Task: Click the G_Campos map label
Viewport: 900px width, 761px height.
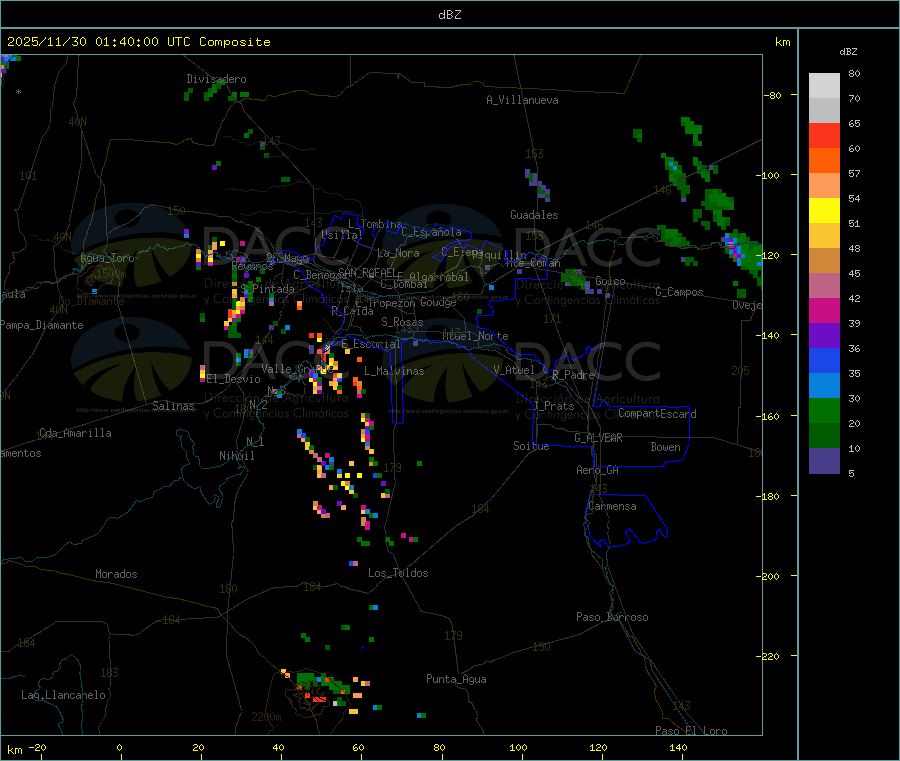Action: tap(679, 292)
